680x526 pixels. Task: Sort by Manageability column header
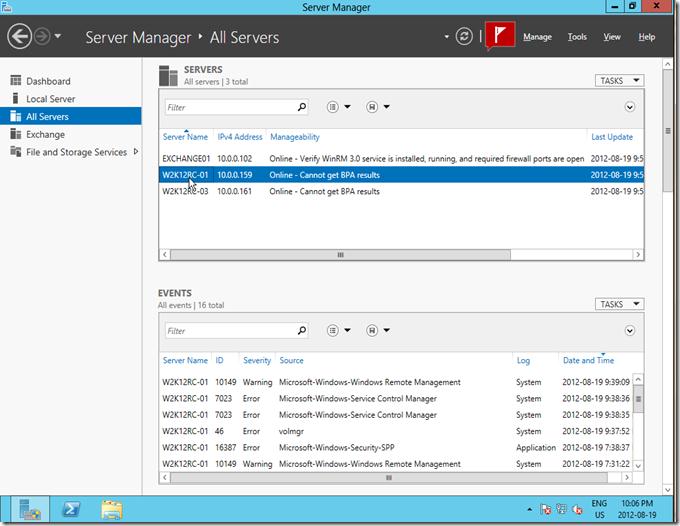coord(295,137)
